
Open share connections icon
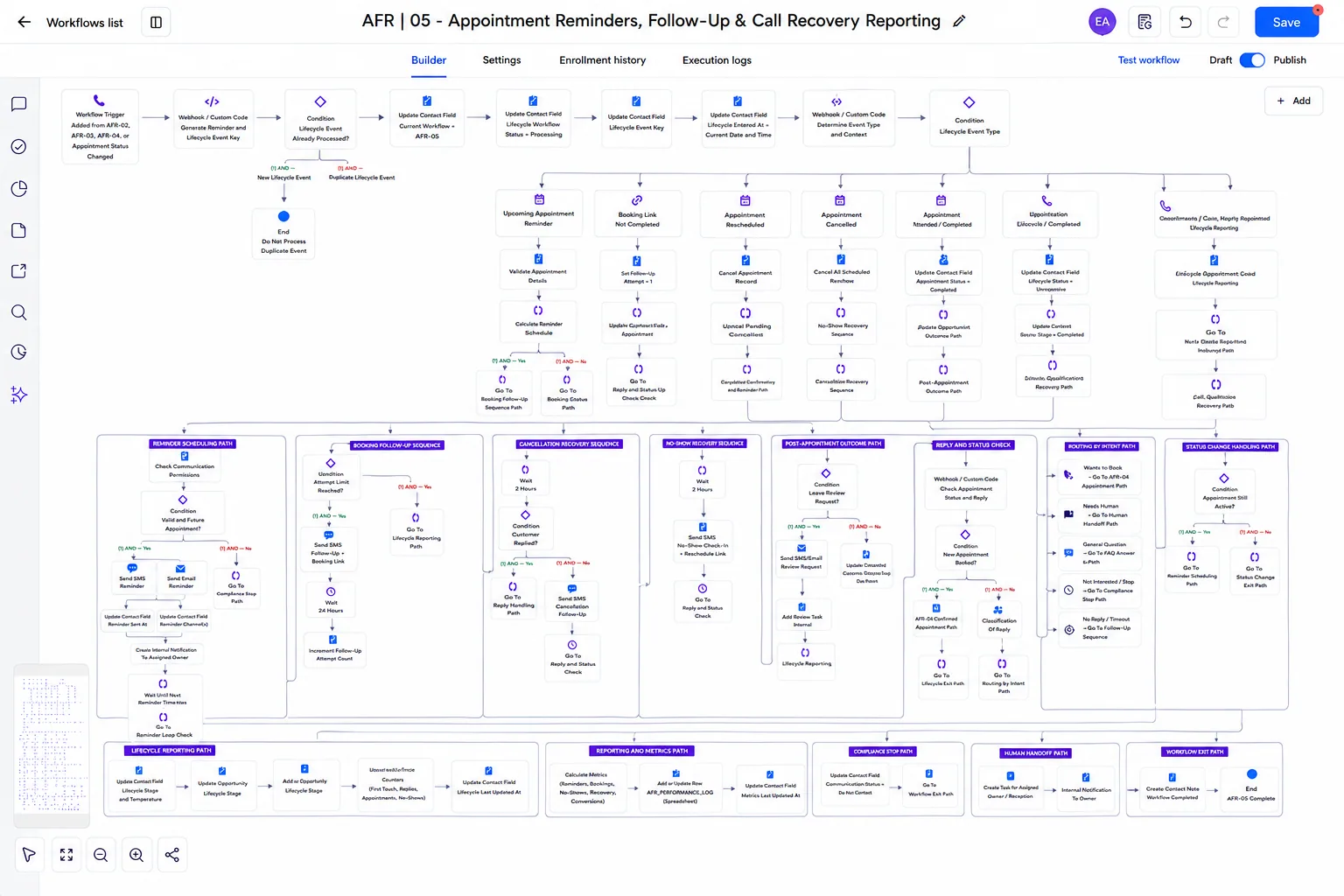coord(171,855)
